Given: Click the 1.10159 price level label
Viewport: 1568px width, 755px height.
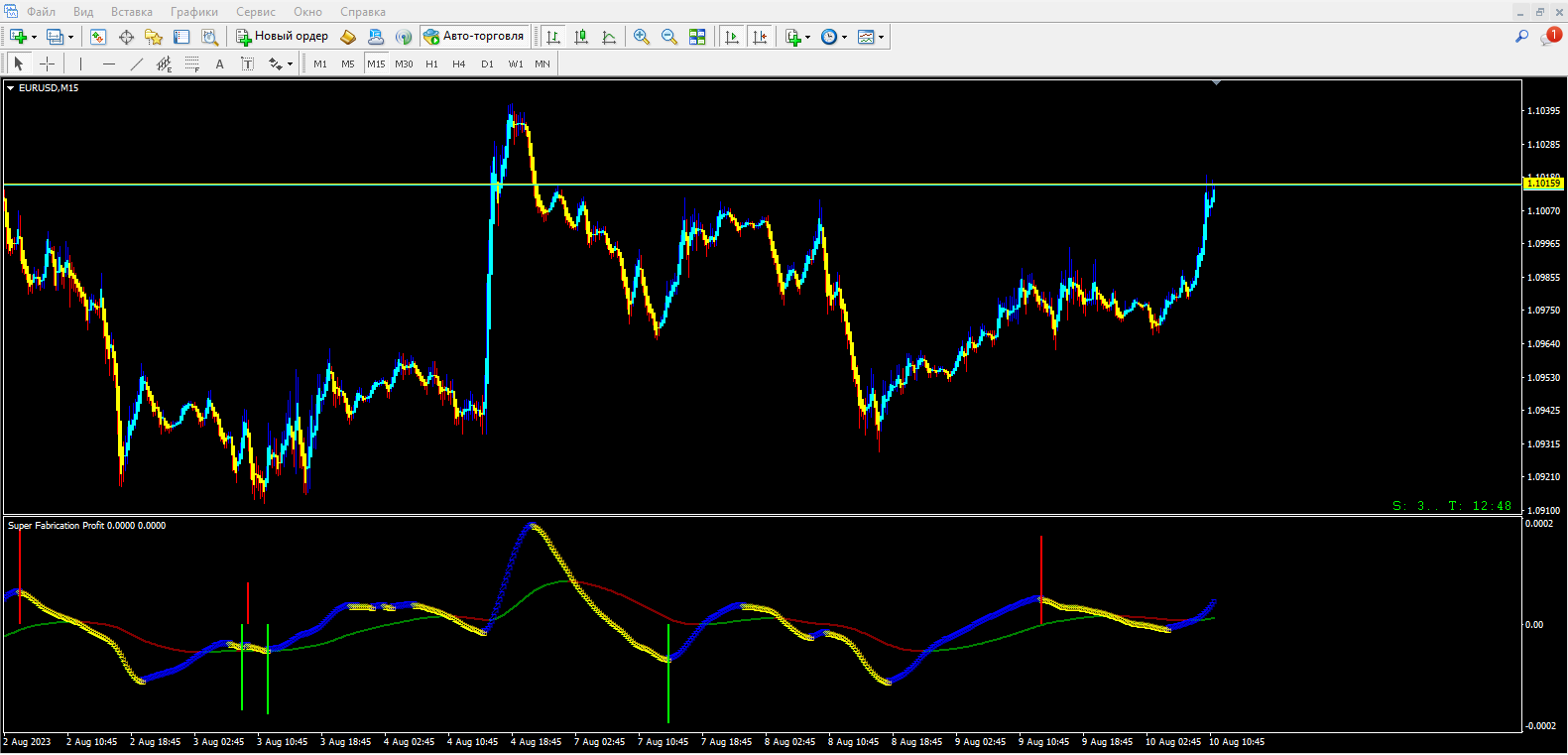Looking at the screenshot, I should click(x=1543, y=184).
